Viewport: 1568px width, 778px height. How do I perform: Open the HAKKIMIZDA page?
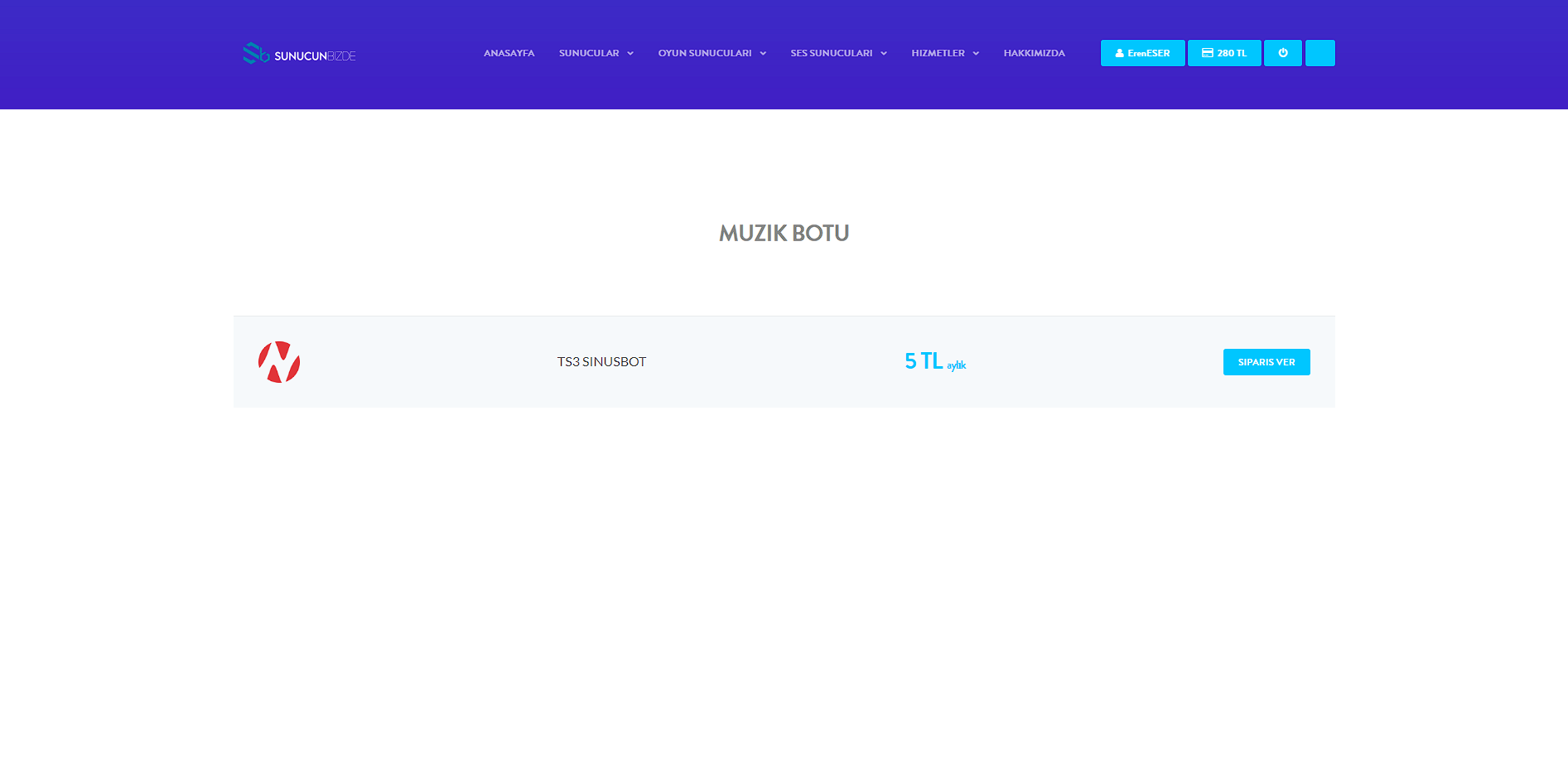[x=1034, y=53]
